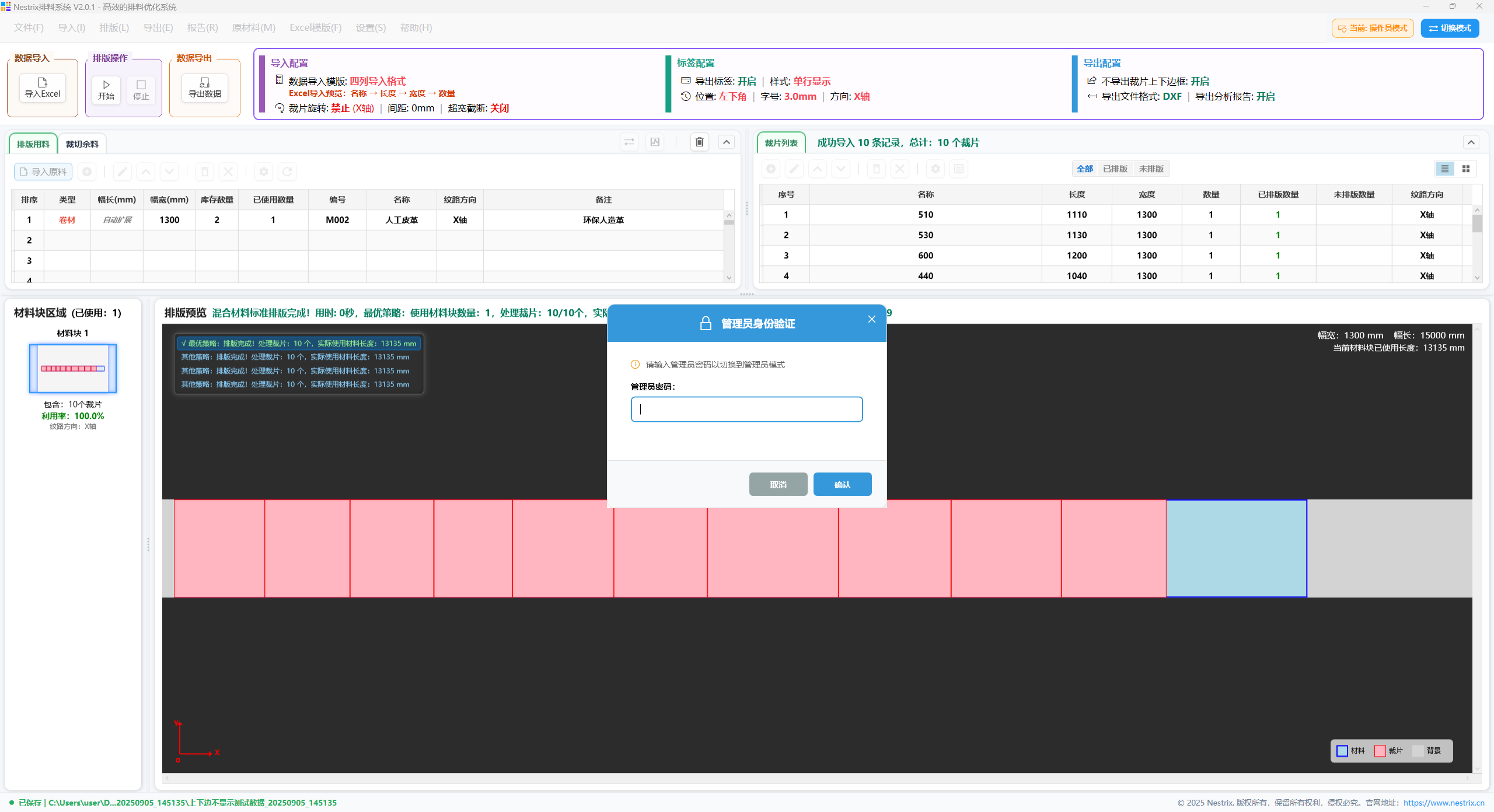Filter cut pieces by 未排版

(x=1151, y=169)
